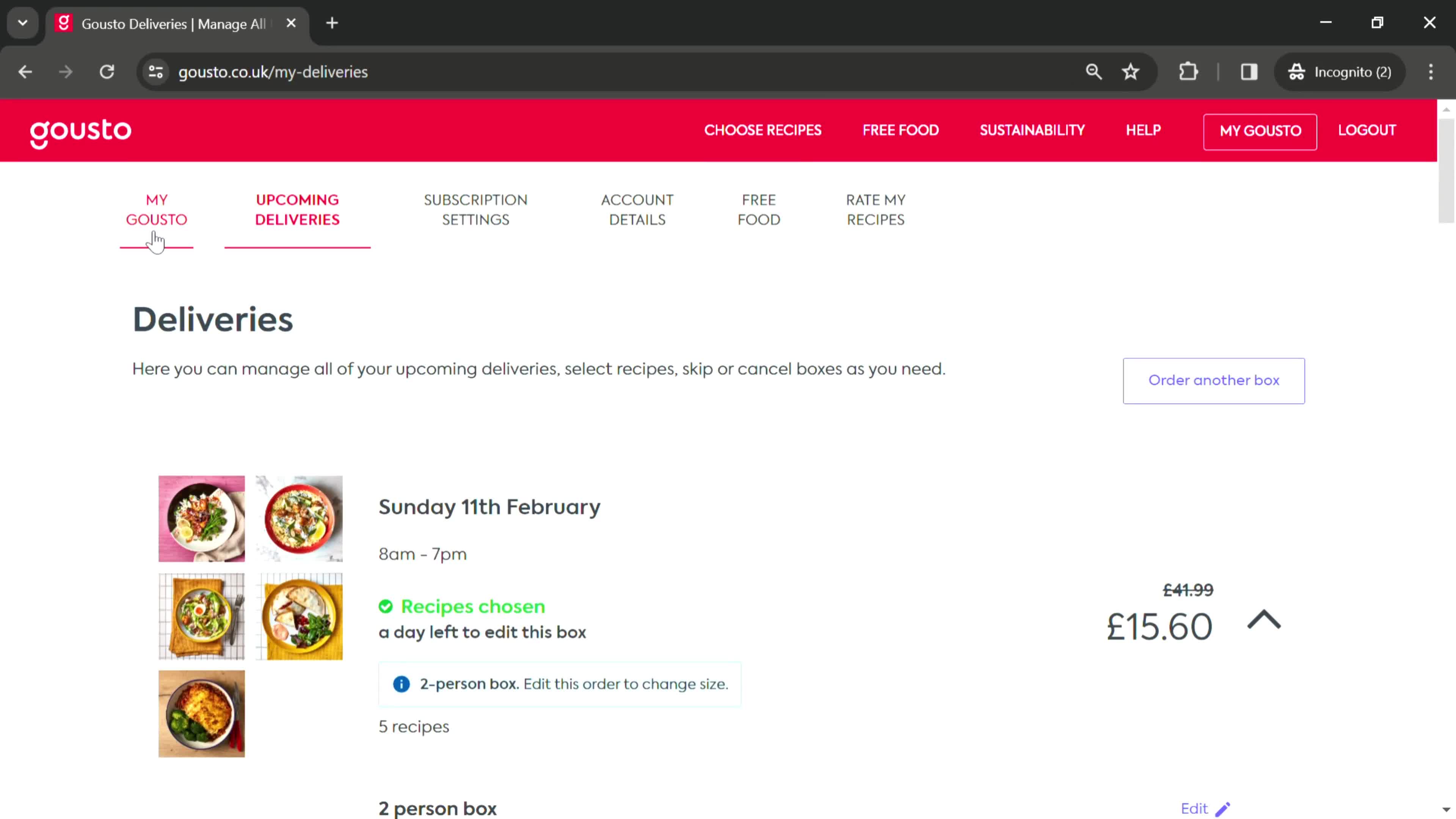
Task: Select SUBSCRIPTION SETTINGS menu item
Action: (x=475, y=209)
